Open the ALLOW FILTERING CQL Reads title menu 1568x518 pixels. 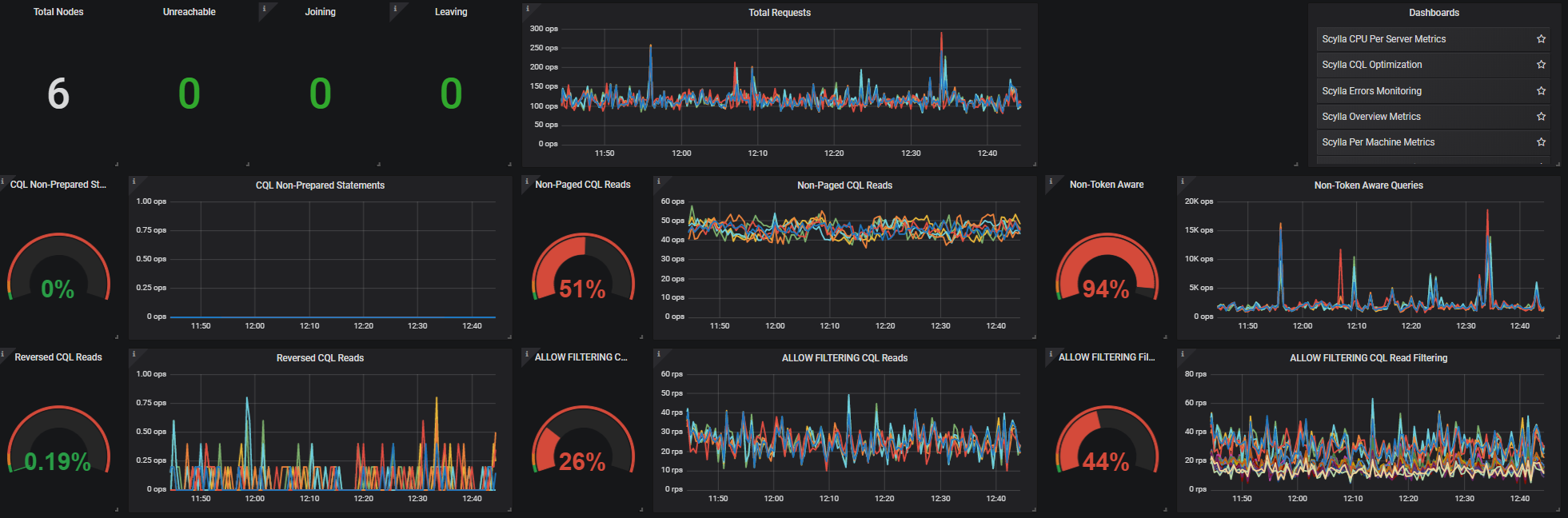tap(844, 358)
